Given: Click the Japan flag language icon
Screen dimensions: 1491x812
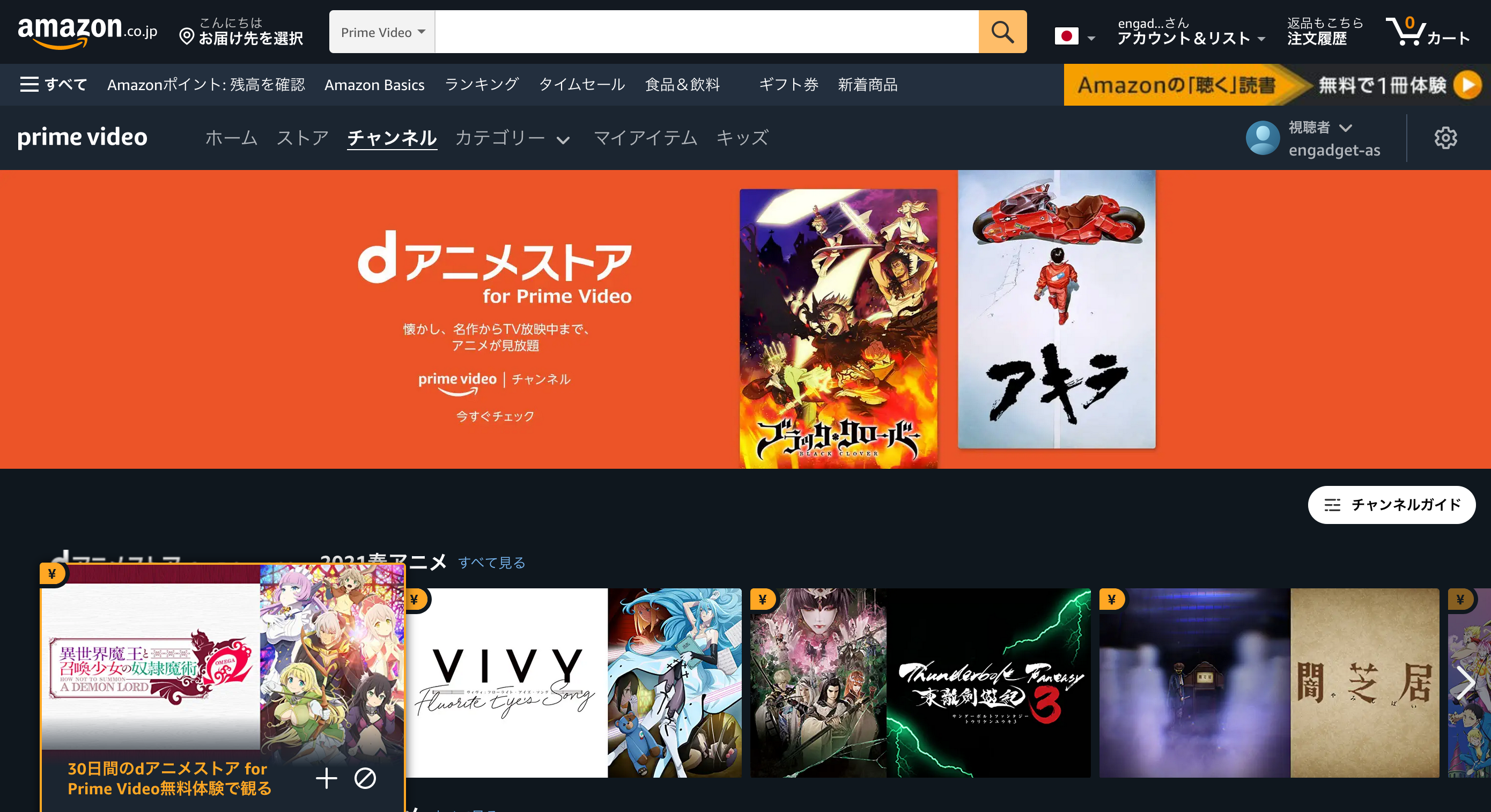Looking at the screenshot, I should click(1066, 36).
